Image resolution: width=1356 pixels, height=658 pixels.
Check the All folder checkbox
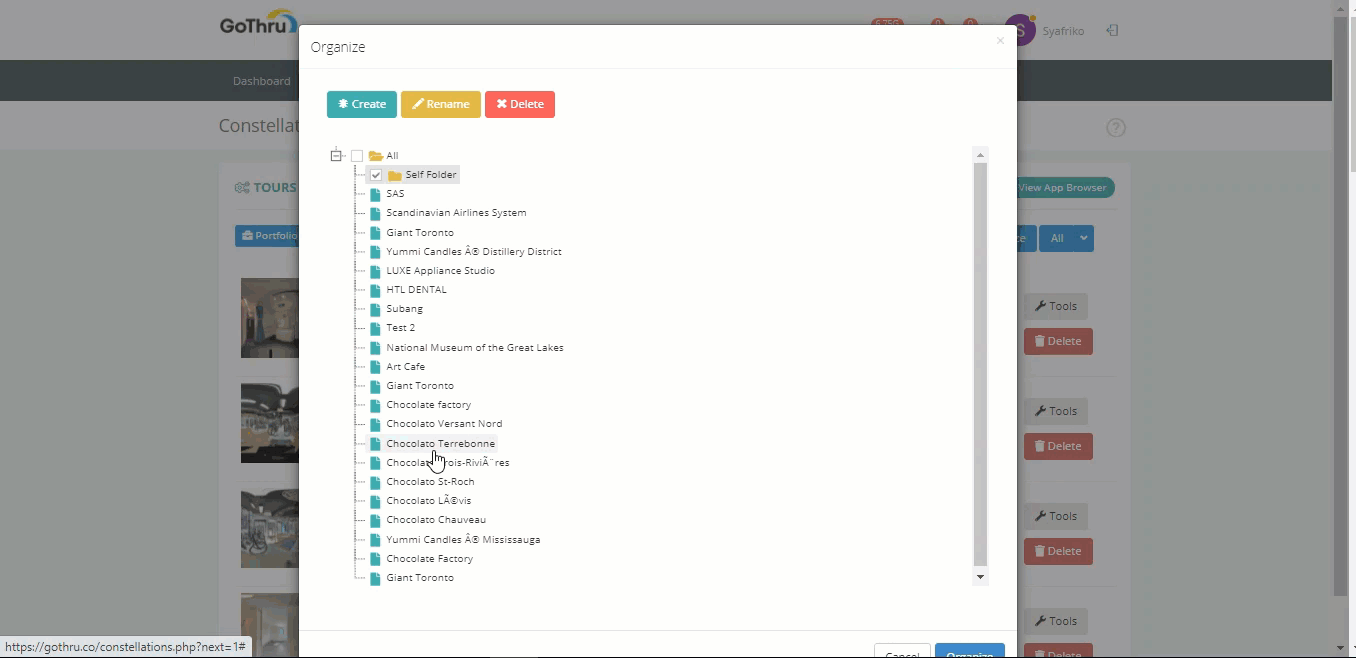coord(357,156)
